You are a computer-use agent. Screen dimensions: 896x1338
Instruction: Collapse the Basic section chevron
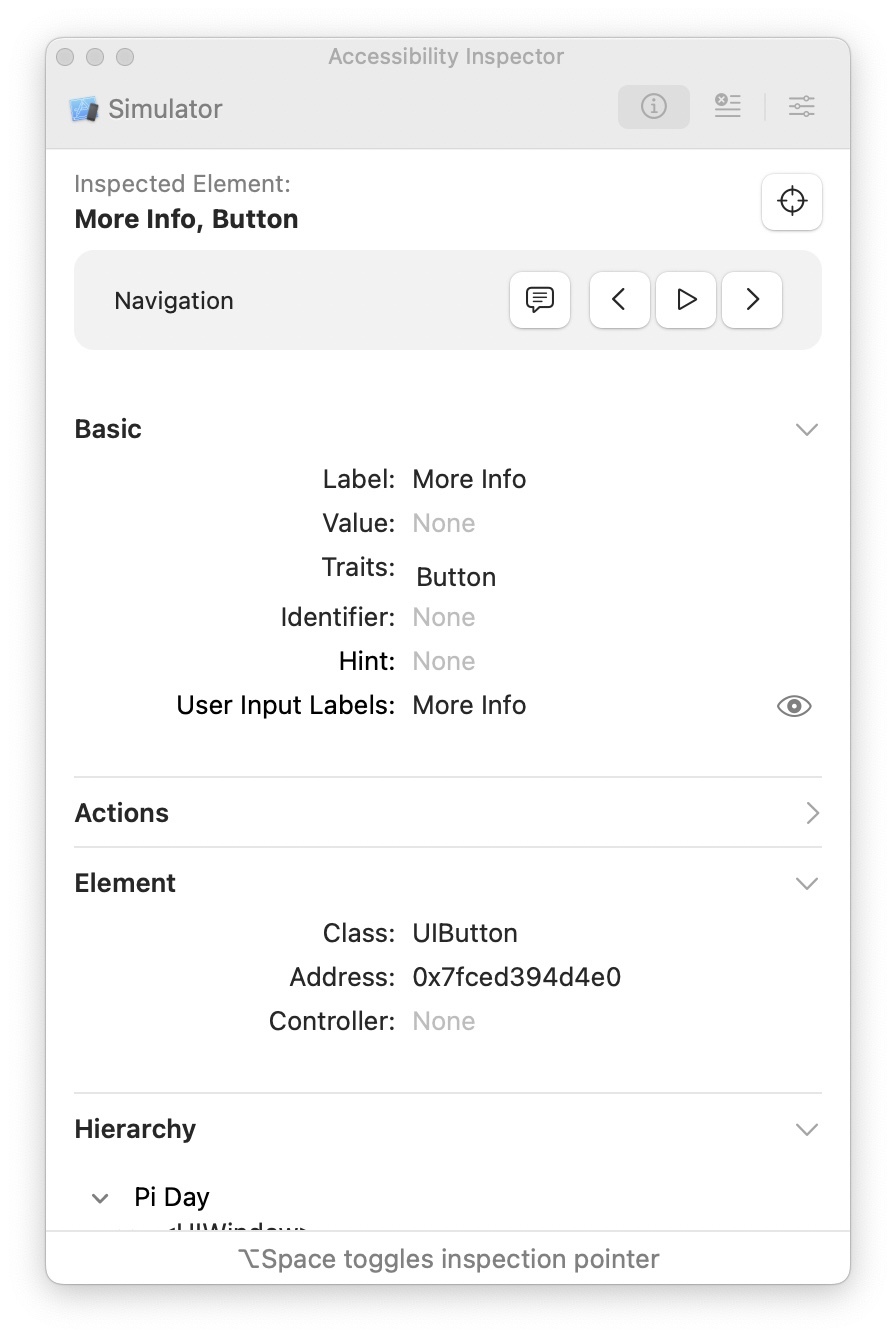coord(806,429)
